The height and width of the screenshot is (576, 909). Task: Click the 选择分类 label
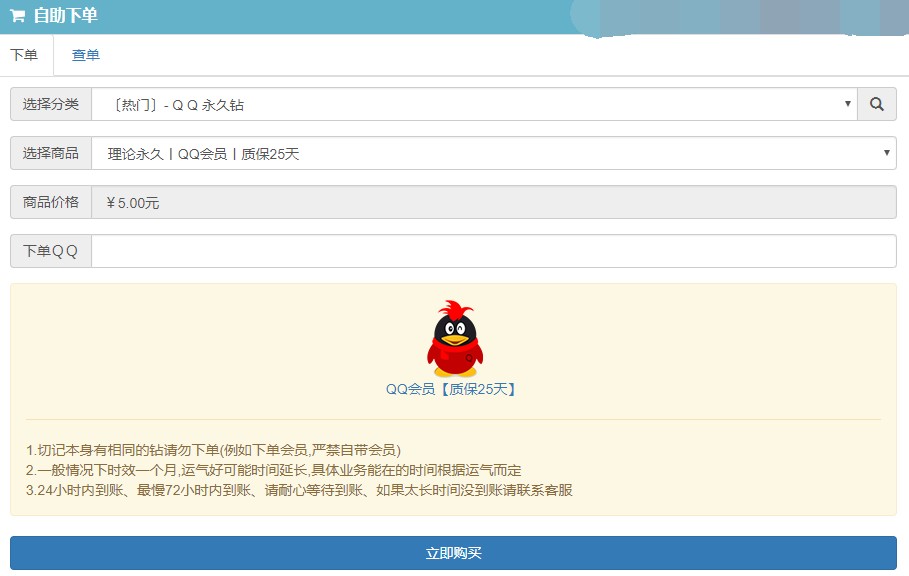click(x=51, y=104)
